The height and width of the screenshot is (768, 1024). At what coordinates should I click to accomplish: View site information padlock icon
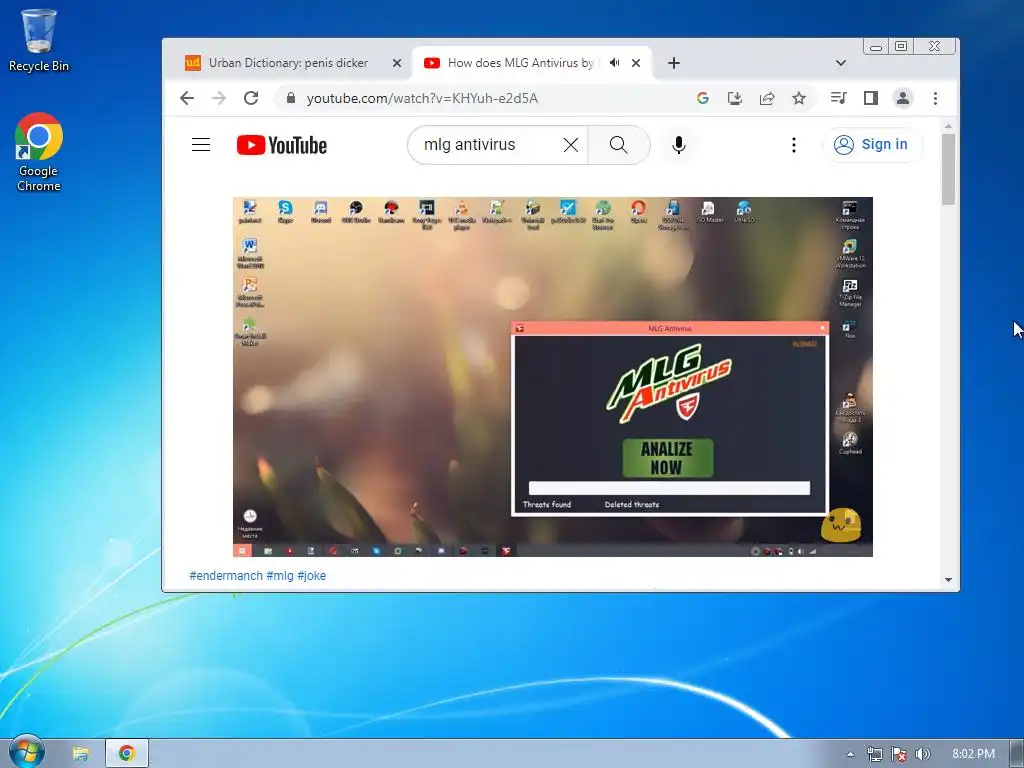pyautogui.click(x=291, y=98)
